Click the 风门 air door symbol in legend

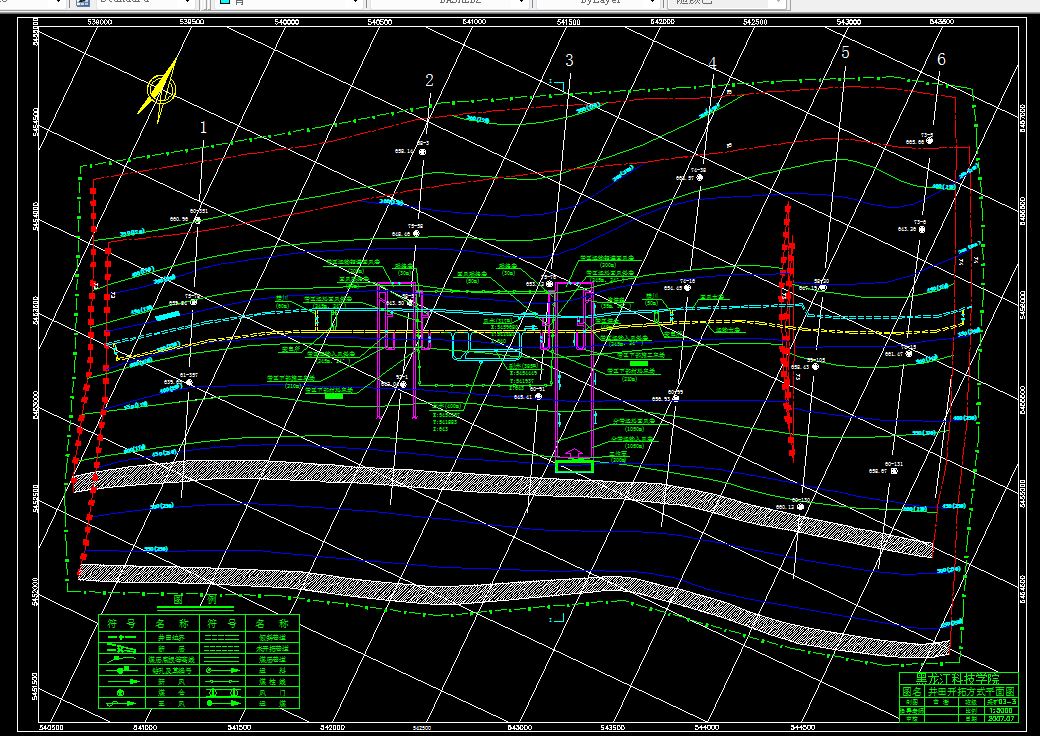click(x=224, y=693)
